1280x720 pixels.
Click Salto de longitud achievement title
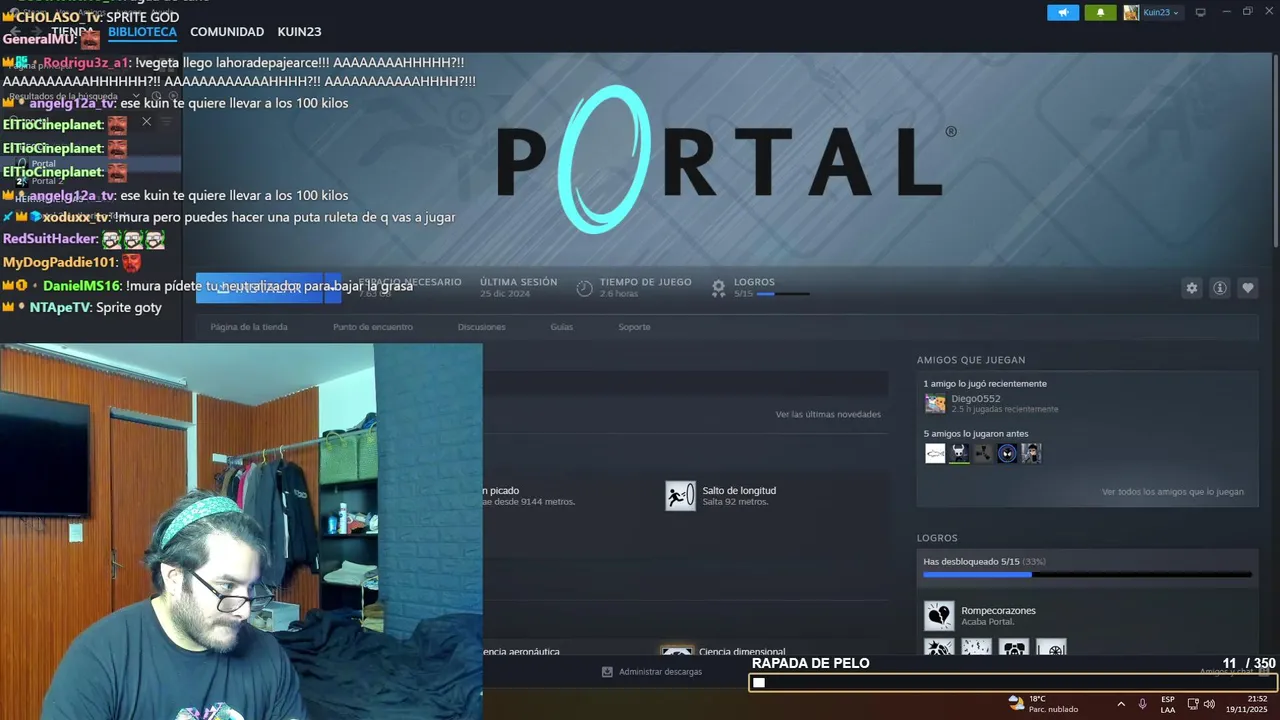click(739, 490)
